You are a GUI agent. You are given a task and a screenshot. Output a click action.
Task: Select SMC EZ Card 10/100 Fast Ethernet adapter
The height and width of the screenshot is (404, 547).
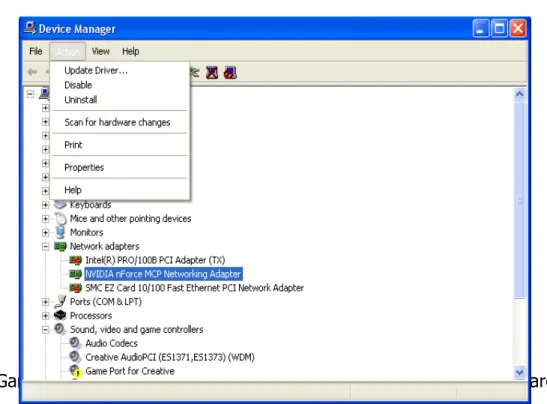click(x=194, y=288)
